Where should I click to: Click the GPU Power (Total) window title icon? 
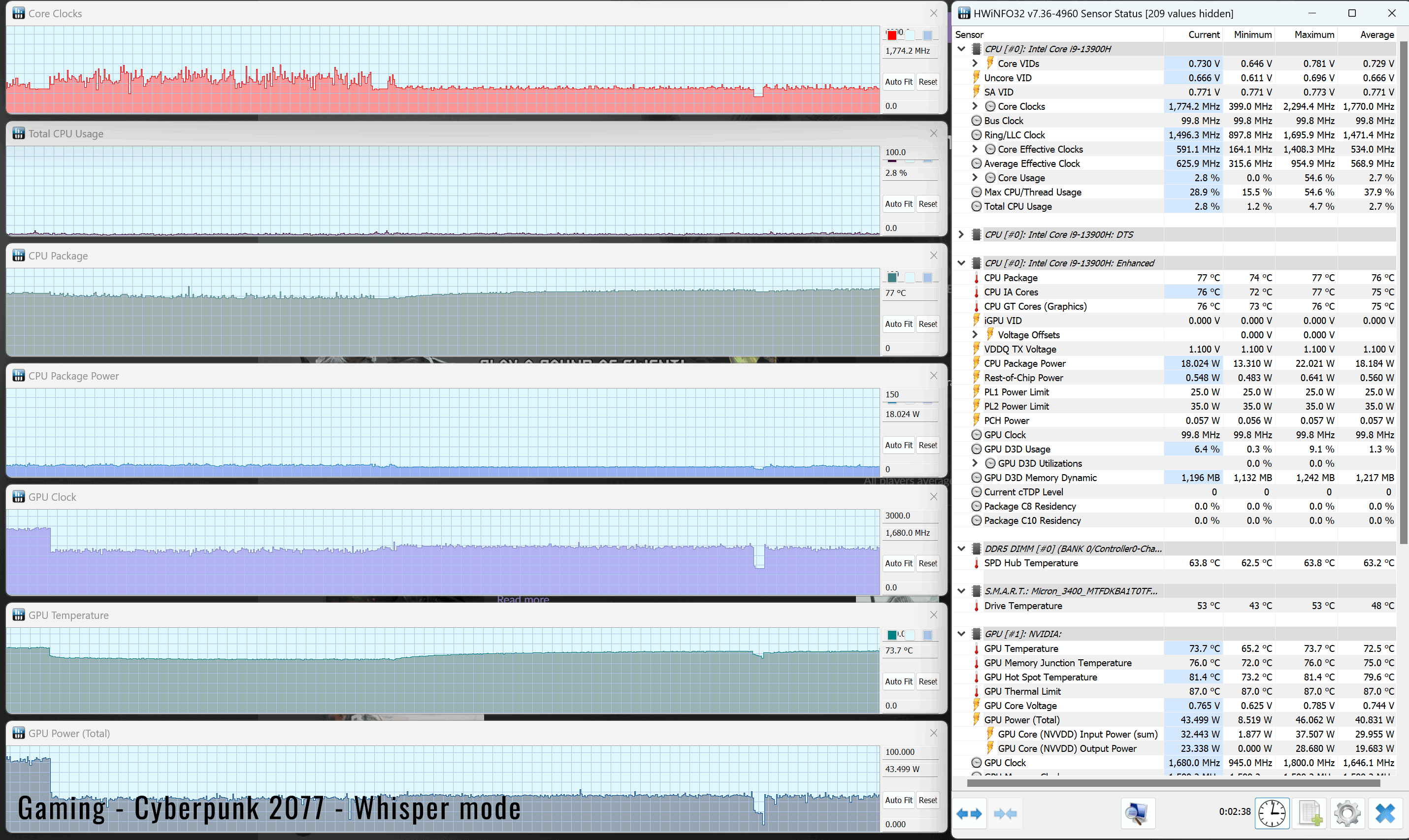[19, 733]
